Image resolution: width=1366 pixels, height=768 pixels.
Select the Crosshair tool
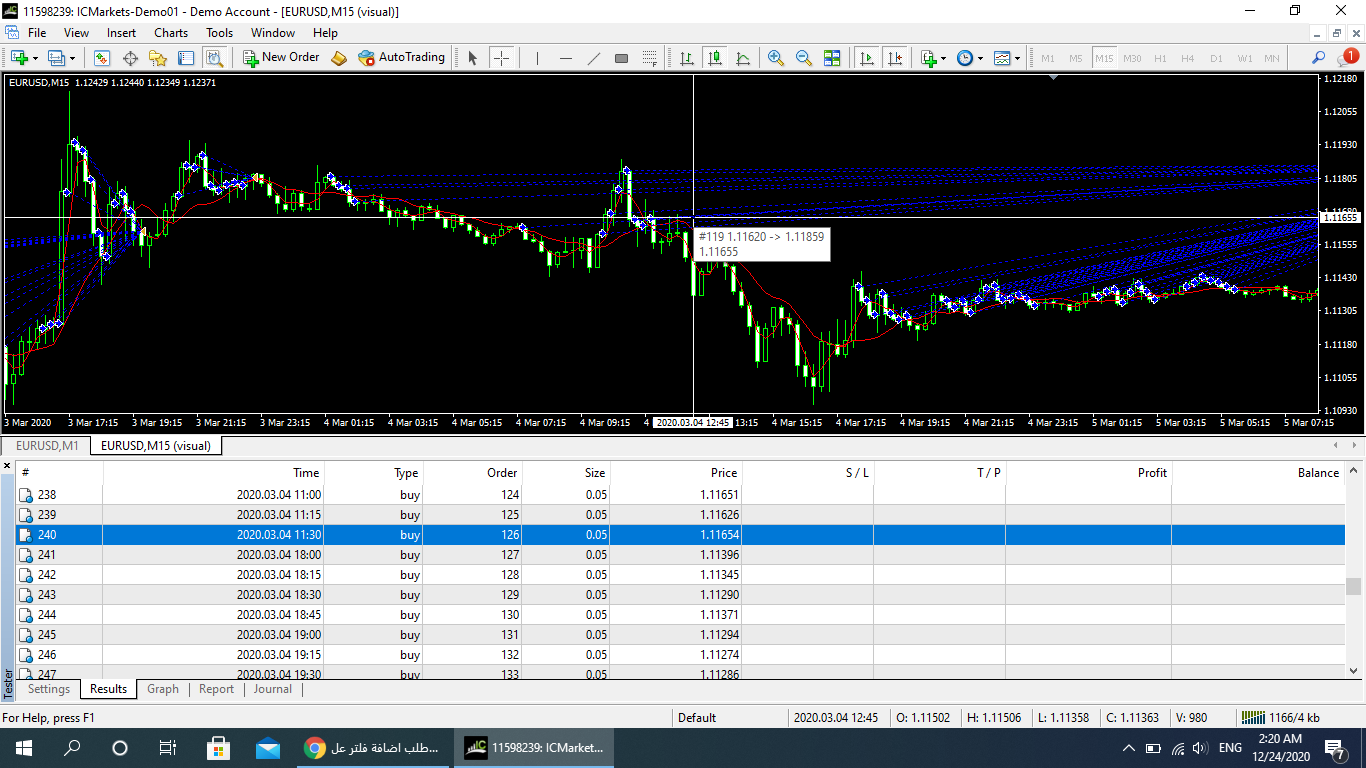click(502, 58)
